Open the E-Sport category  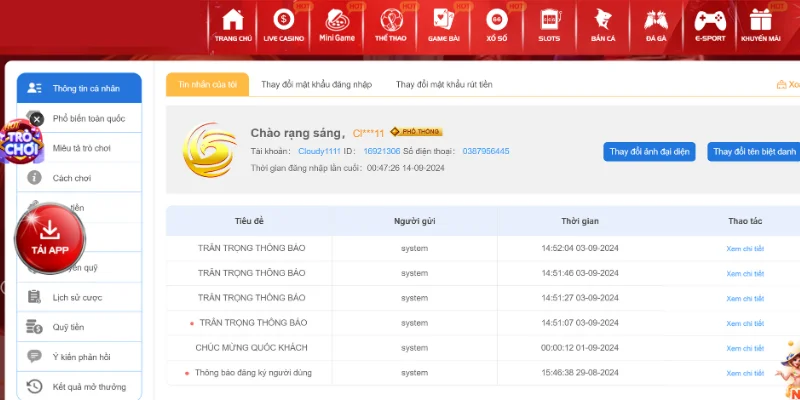(x=710, y=25)
